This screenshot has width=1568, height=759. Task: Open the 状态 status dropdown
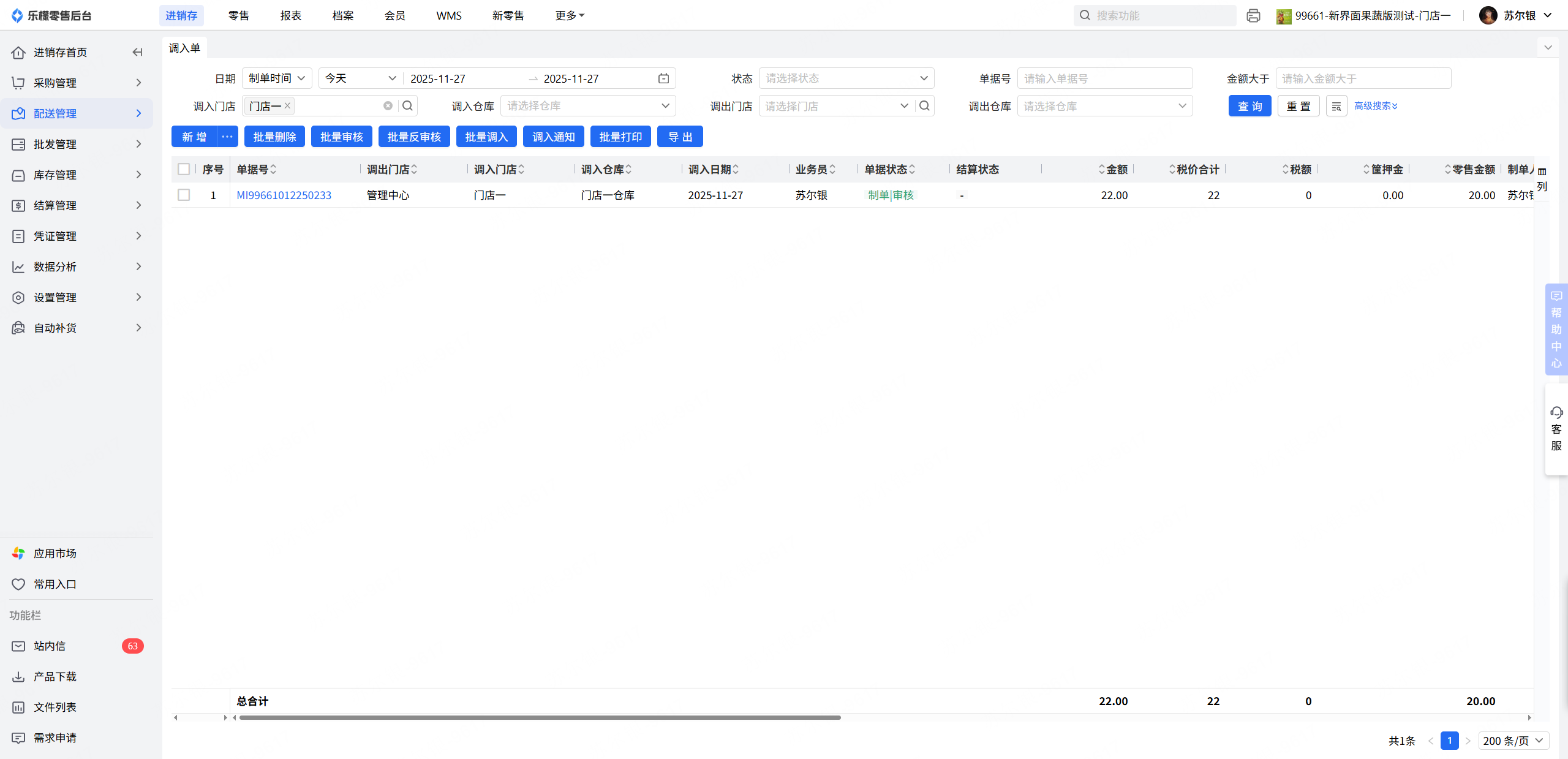pos(846,78)
